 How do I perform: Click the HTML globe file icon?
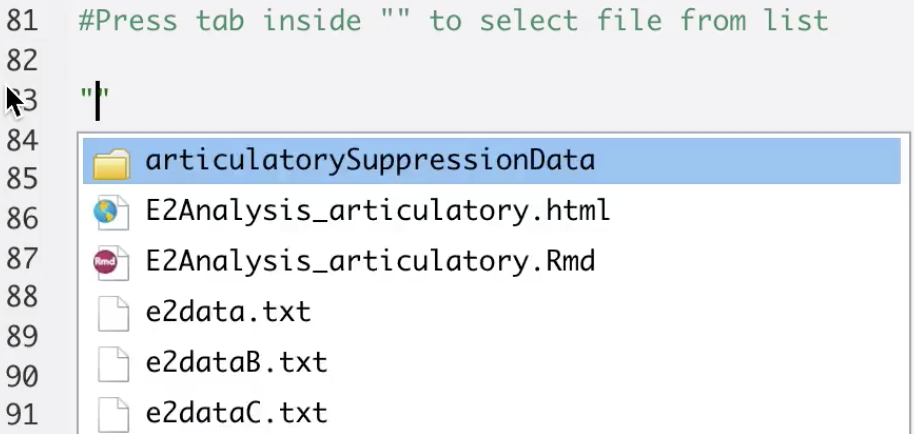pyautogui.click(x=111, y=212)
